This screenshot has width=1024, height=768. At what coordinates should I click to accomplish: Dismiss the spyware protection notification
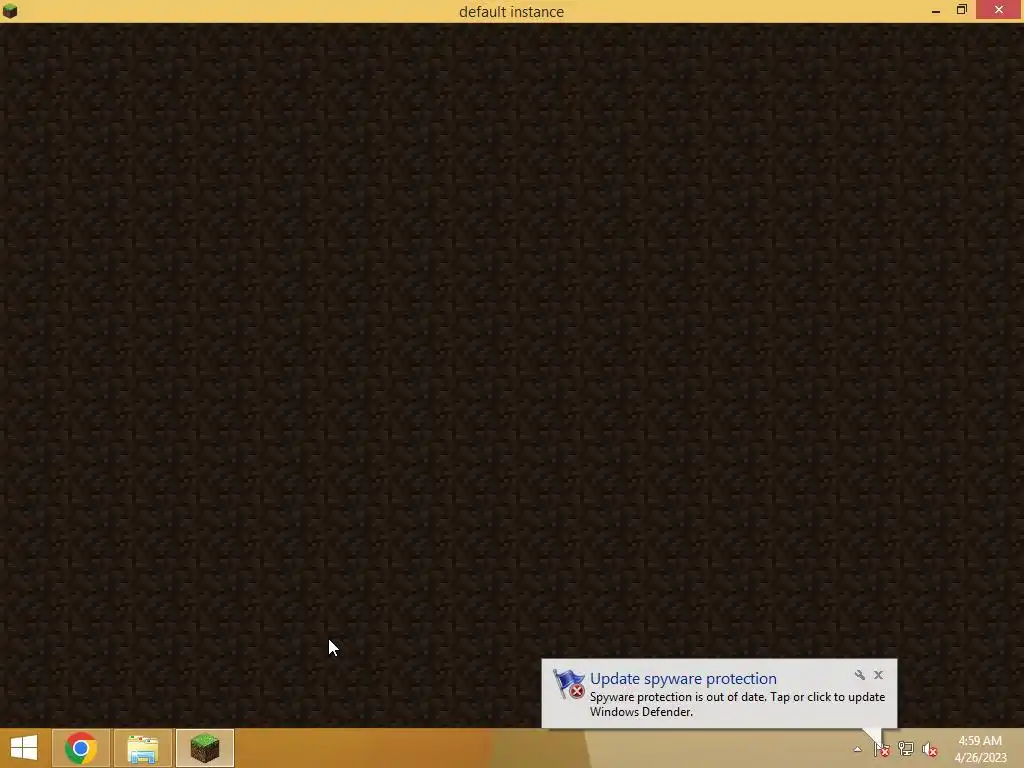[878, 675]
